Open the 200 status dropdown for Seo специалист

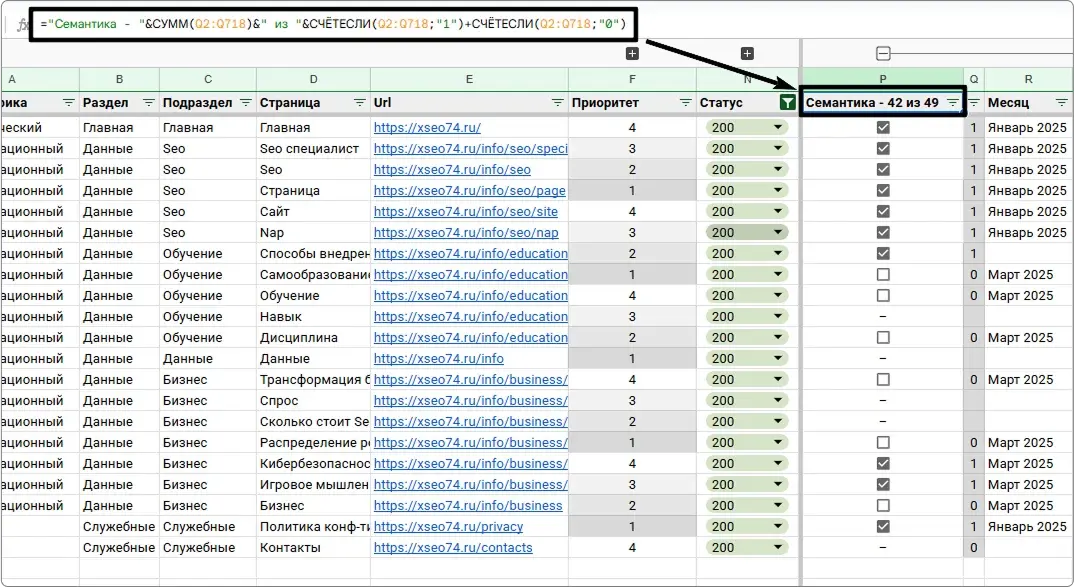[778, 149]
